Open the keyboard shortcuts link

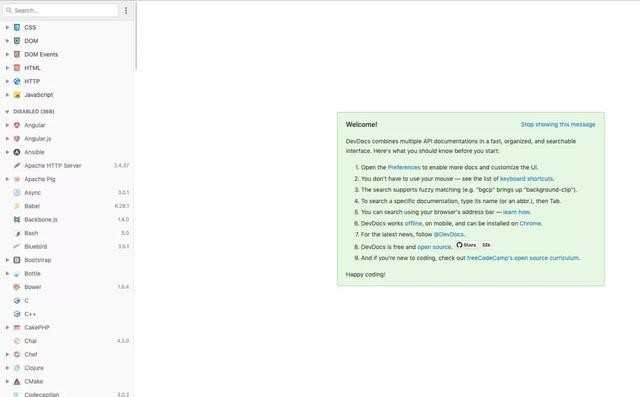click(x=526, y=179)
